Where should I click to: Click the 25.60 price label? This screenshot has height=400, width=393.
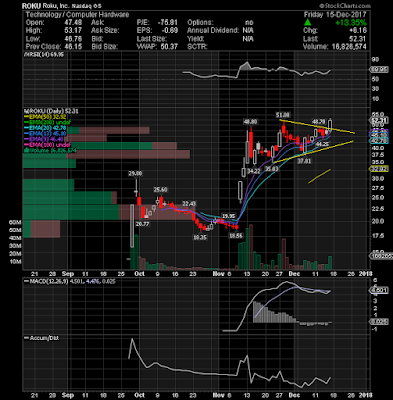click(x=160, y=190)
